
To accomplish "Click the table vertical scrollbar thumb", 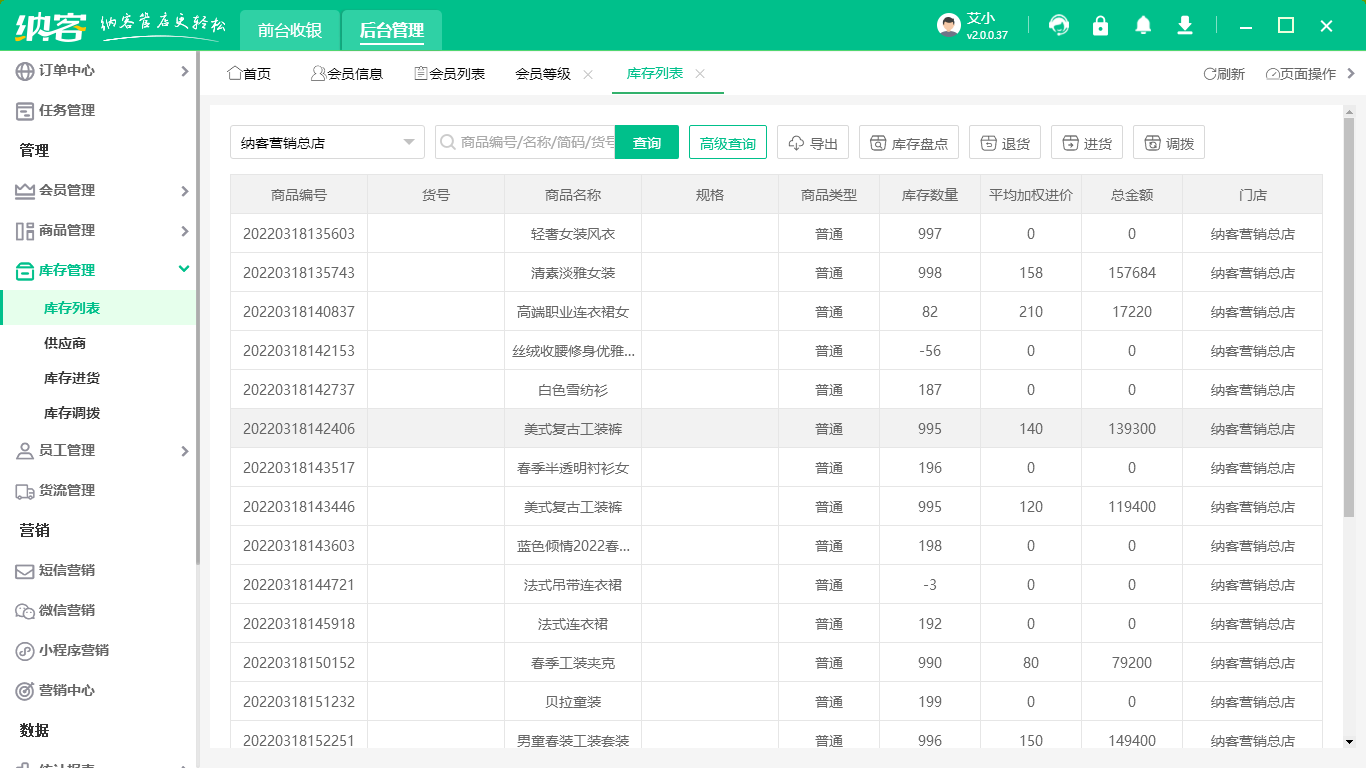I will (x=1349, y=318).
